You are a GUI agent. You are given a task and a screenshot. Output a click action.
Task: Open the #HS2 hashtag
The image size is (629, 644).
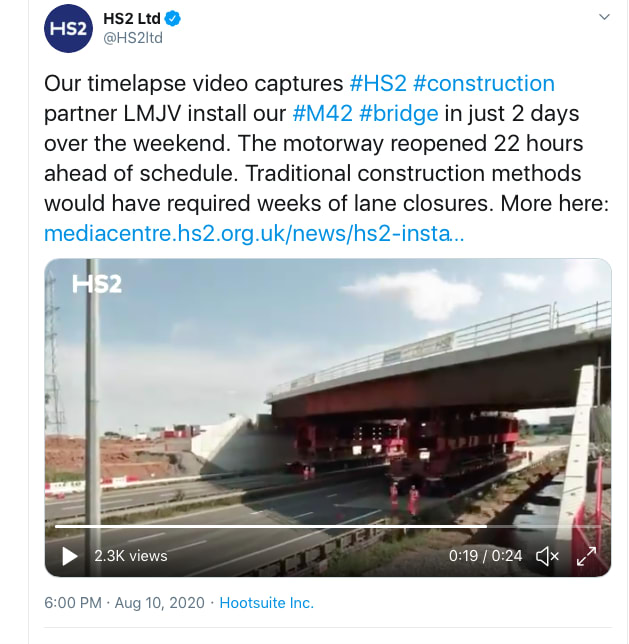click(x=378, y=83)
